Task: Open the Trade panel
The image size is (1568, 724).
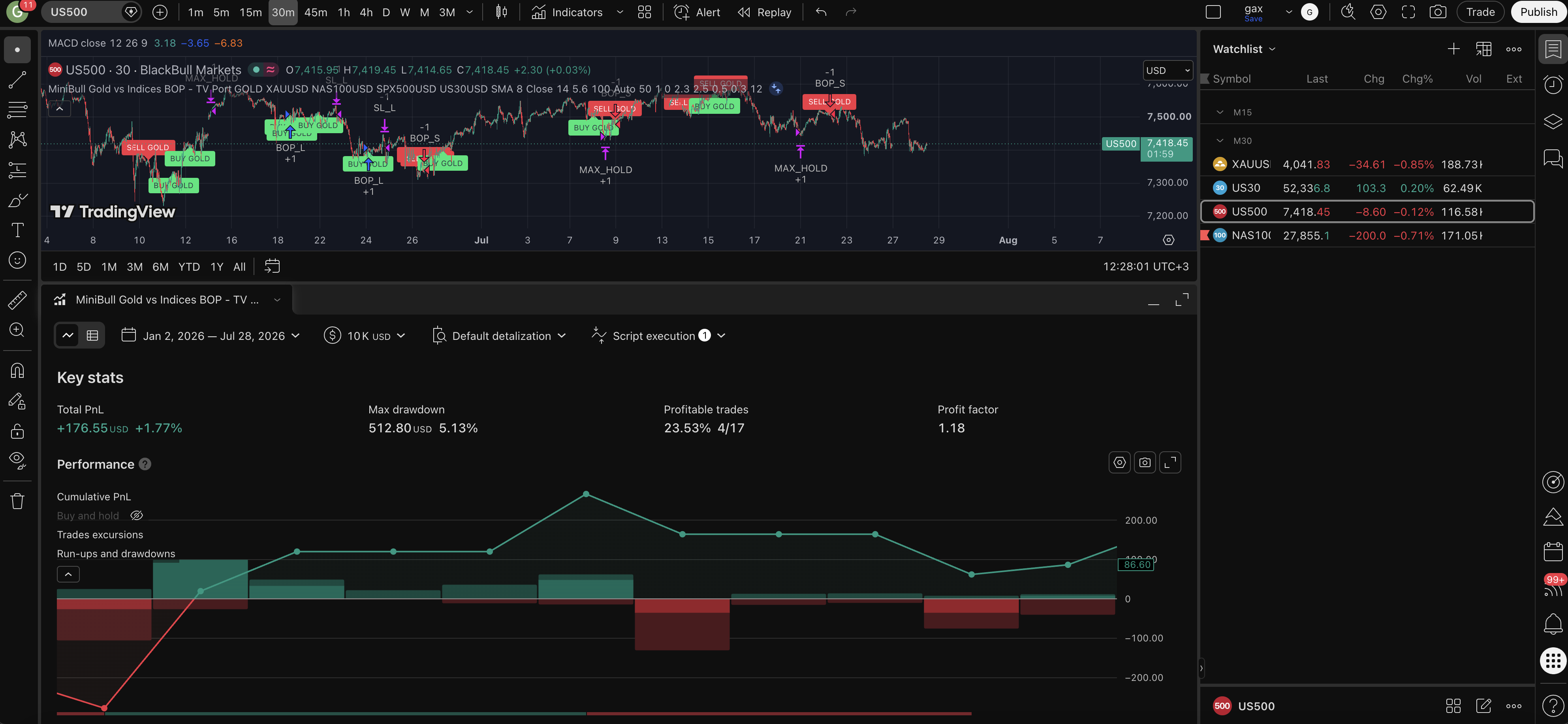Action: point(1480,12)
